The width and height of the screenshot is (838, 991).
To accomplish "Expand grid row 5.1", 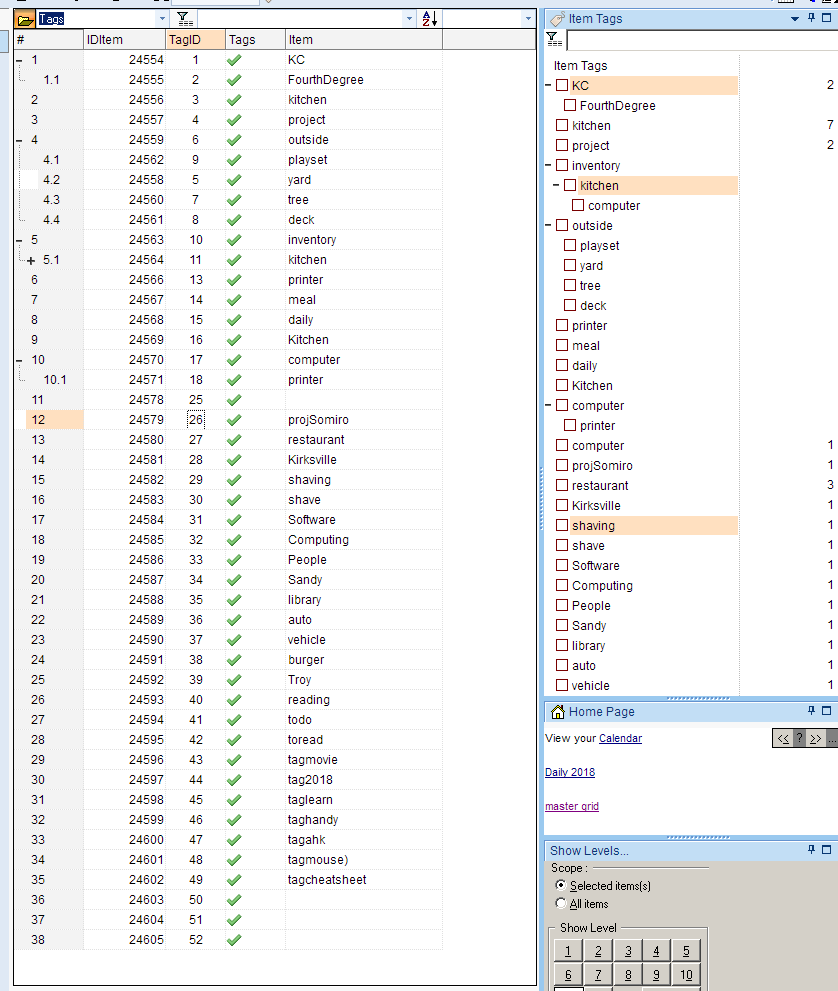I will tap(31, 260).
